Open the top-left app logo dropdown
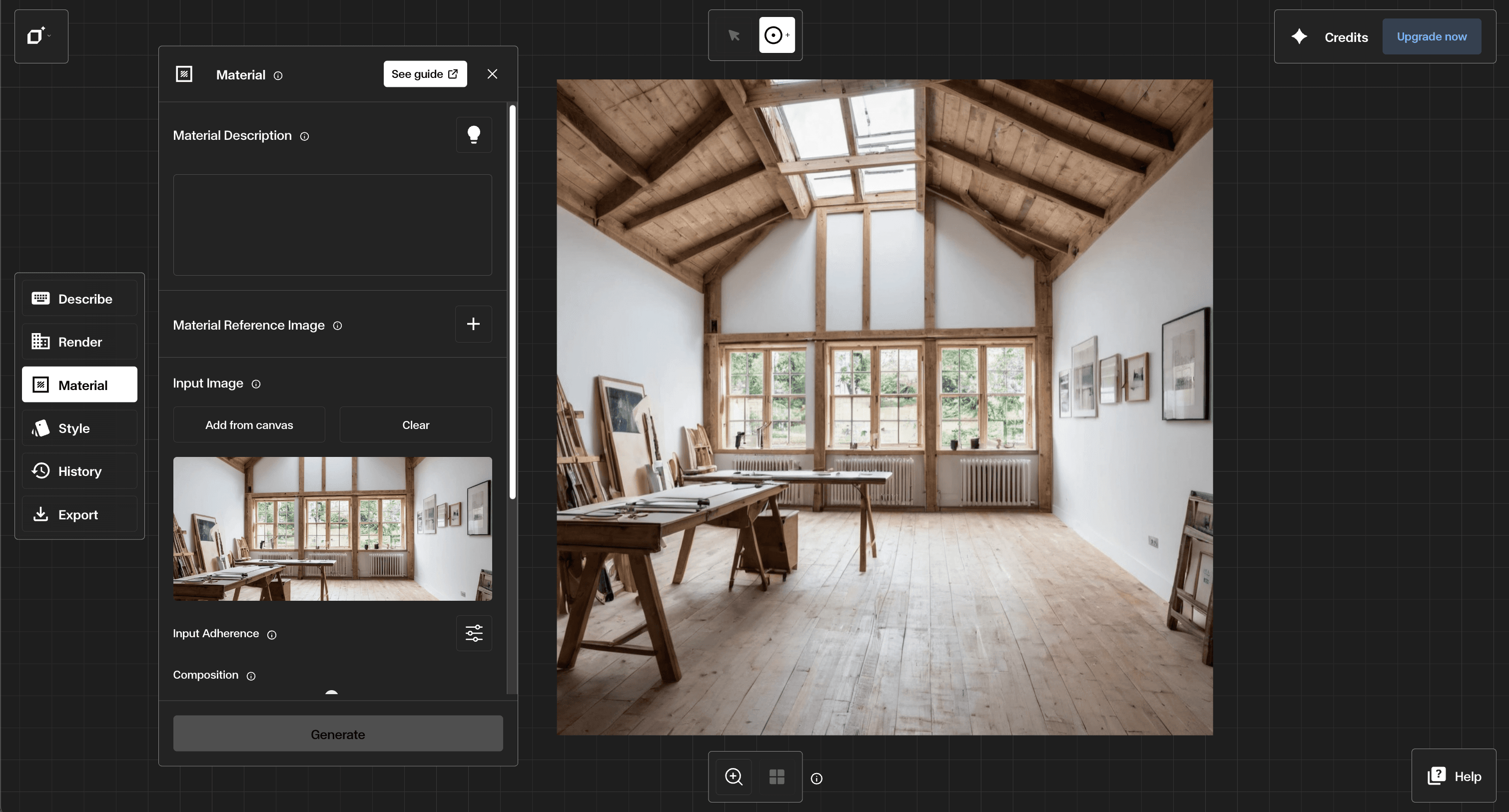The height and width of the screenshot is (812, 1509). [40, 36]
